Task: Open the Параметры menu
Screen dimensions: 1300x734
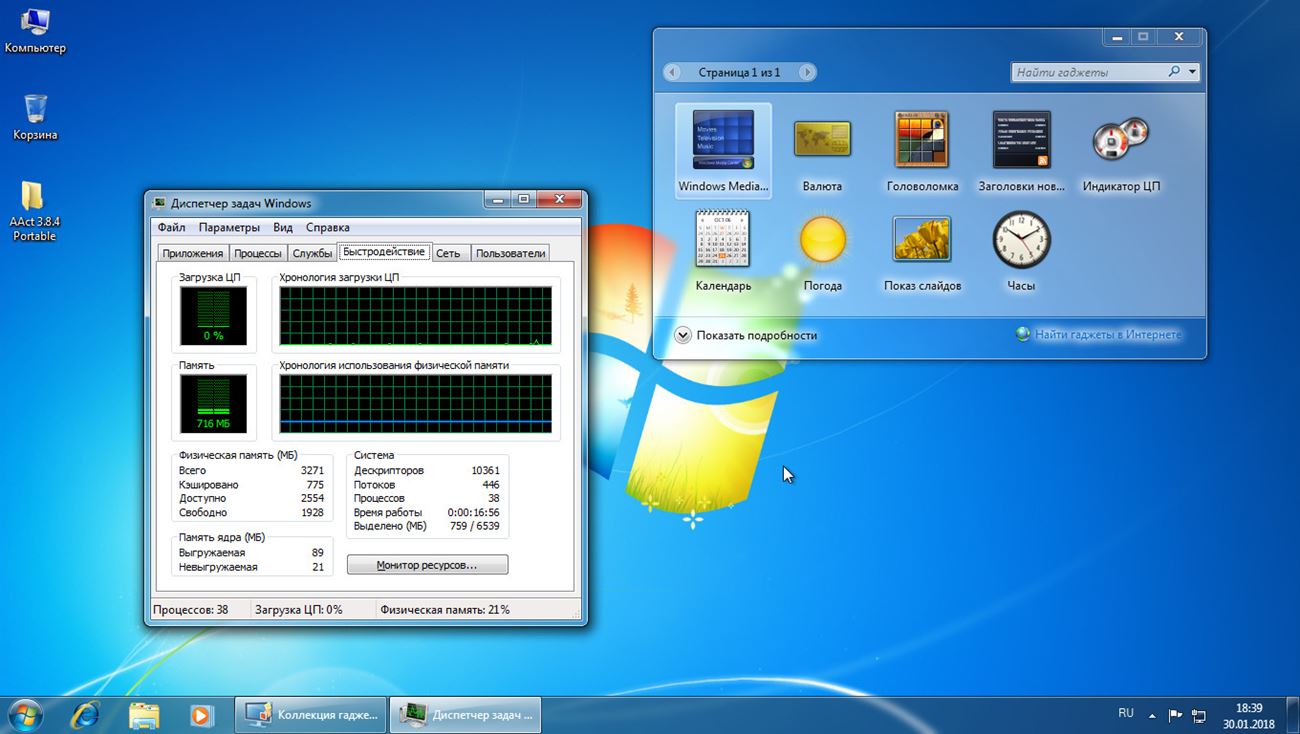Action: 229,227
